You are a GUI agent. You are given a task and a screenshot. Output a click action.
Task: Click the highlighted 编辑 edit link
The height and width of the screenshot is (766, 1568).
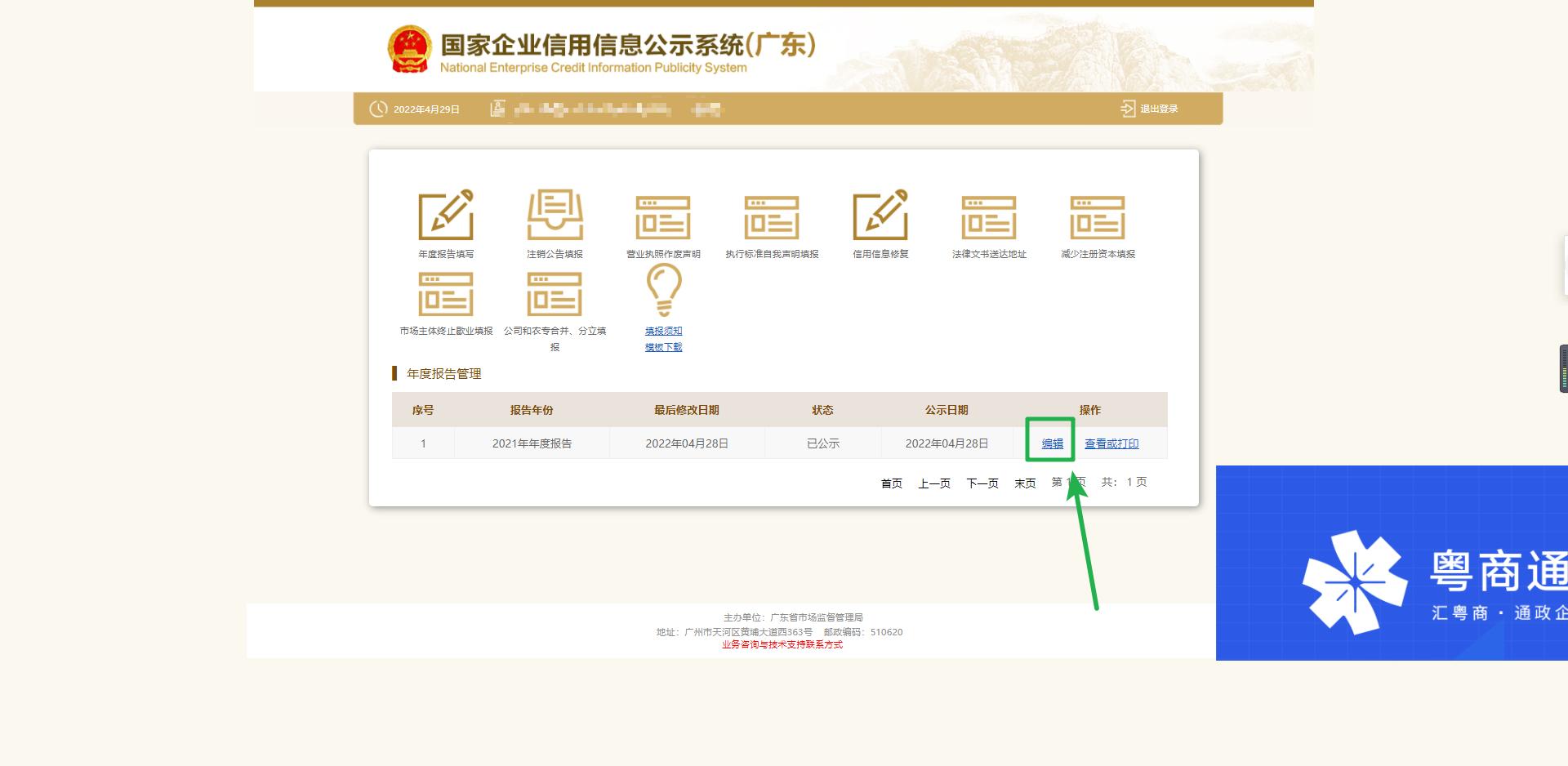pos(1051,443)
